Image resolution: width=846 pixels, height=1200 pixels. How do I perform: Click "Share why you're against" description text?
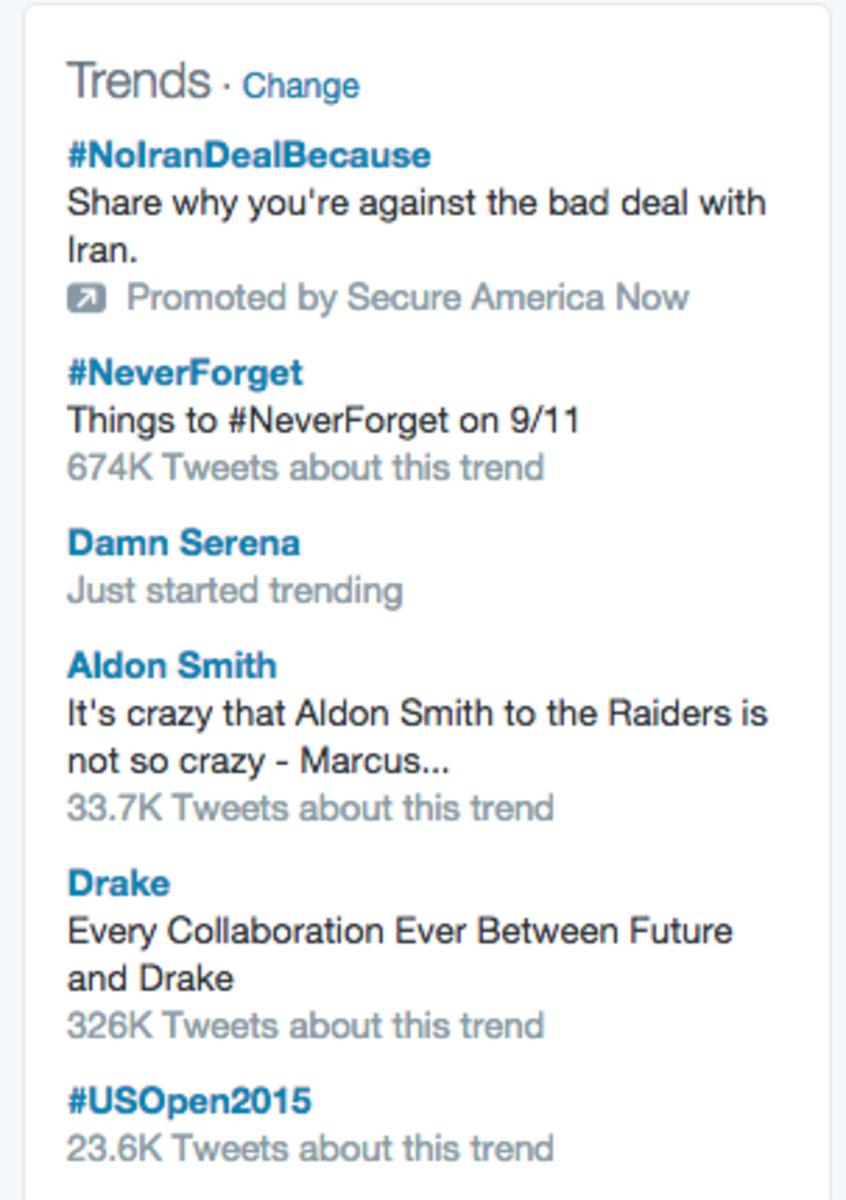tap(416, 203)
